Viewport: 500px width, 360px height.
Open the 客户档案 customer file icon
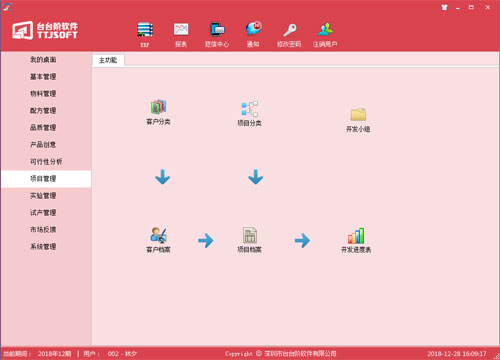[x=158, y=240]
